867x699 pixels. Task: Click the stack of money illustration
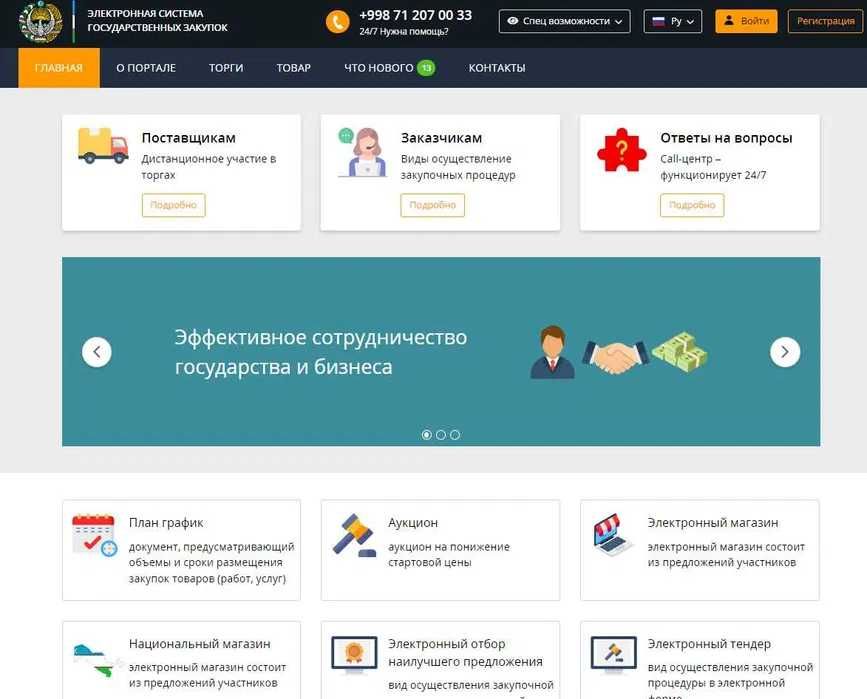[x=680, y=352]
